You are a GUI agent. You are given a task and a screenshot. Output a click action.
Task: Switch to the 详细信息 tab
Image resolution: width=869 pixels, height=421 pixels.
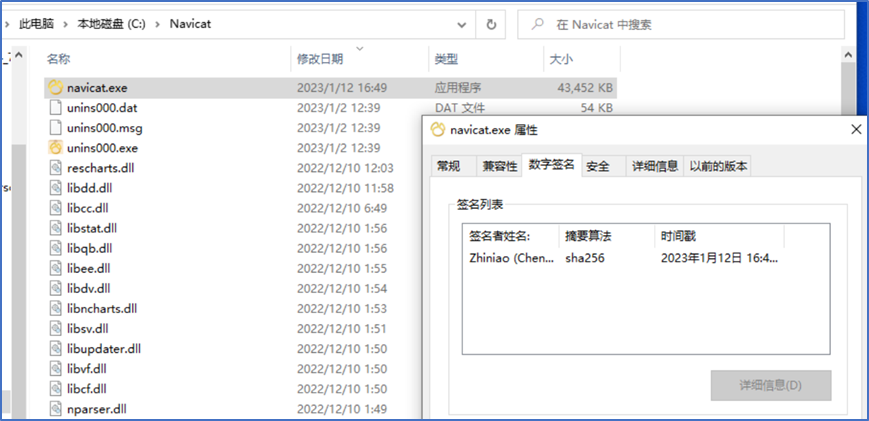click(x=655, y=166)
